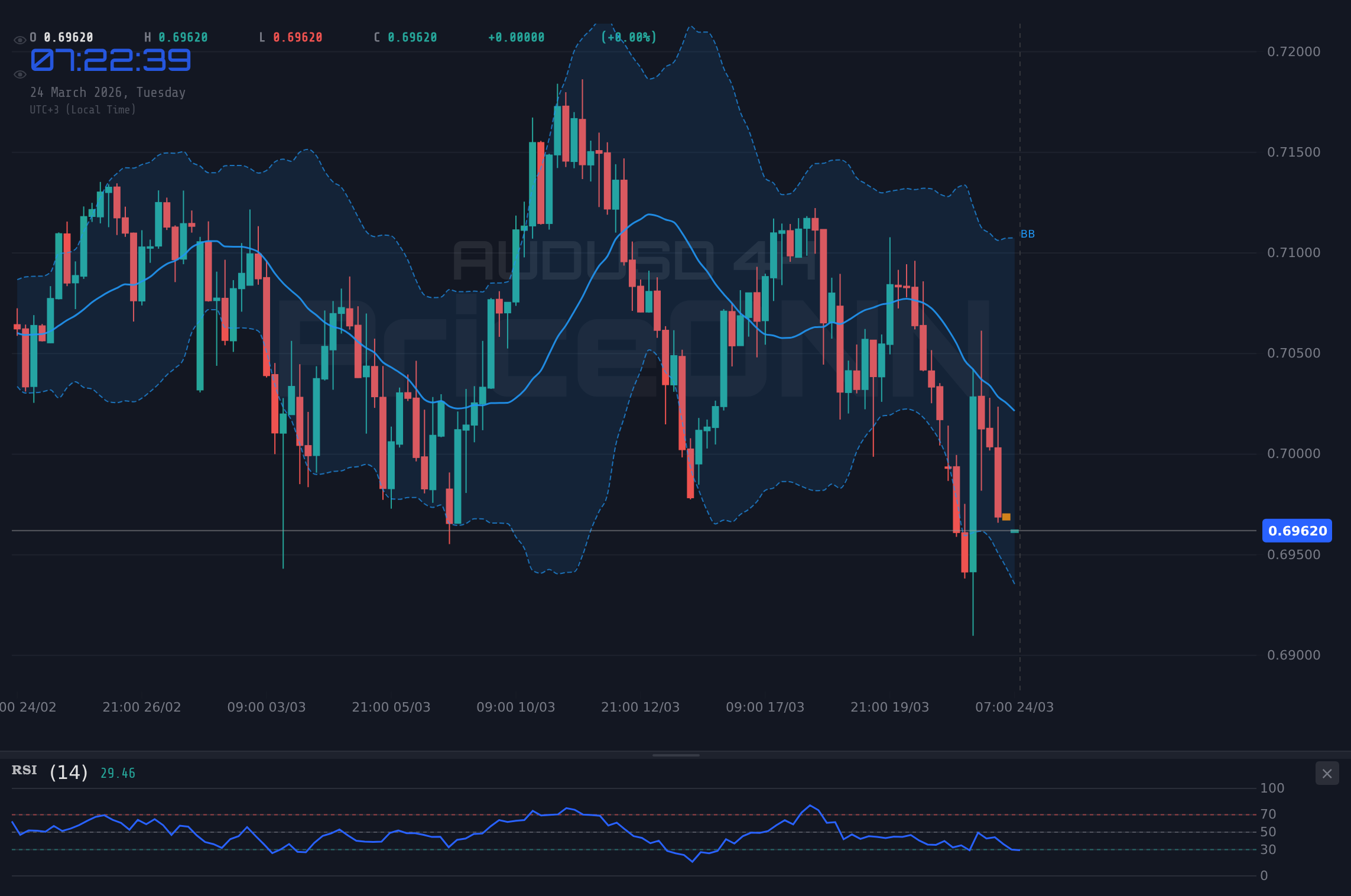This screenshot has height=896, width=1351.
Task: Click the date text 24 March 2026, Tuesday
Action: [x=108, y=92]
